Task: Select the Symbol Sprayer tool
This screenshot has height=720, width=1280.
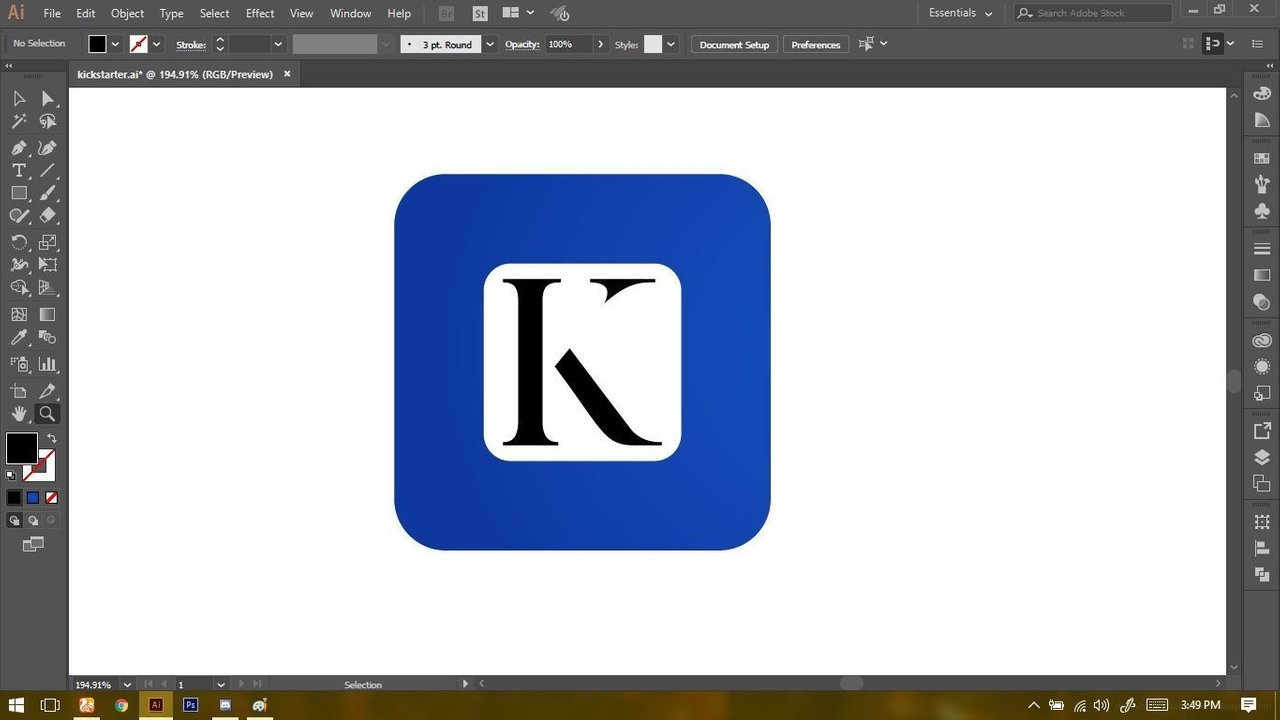Action: (x=19, y=364)
